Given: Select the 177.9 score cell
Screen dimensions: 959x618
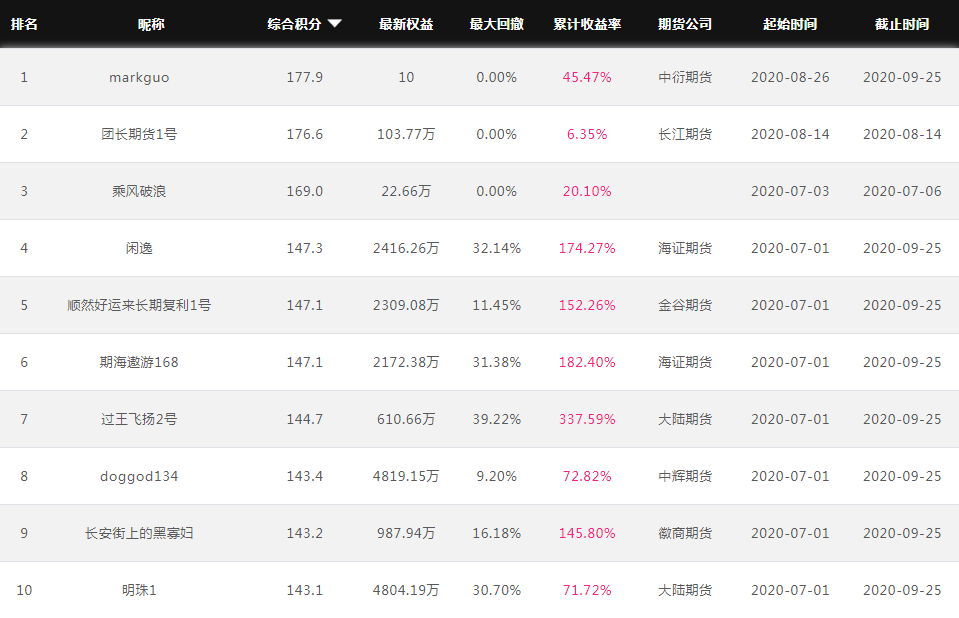Looking at the screenshot, I should click(x=305, y=77).
